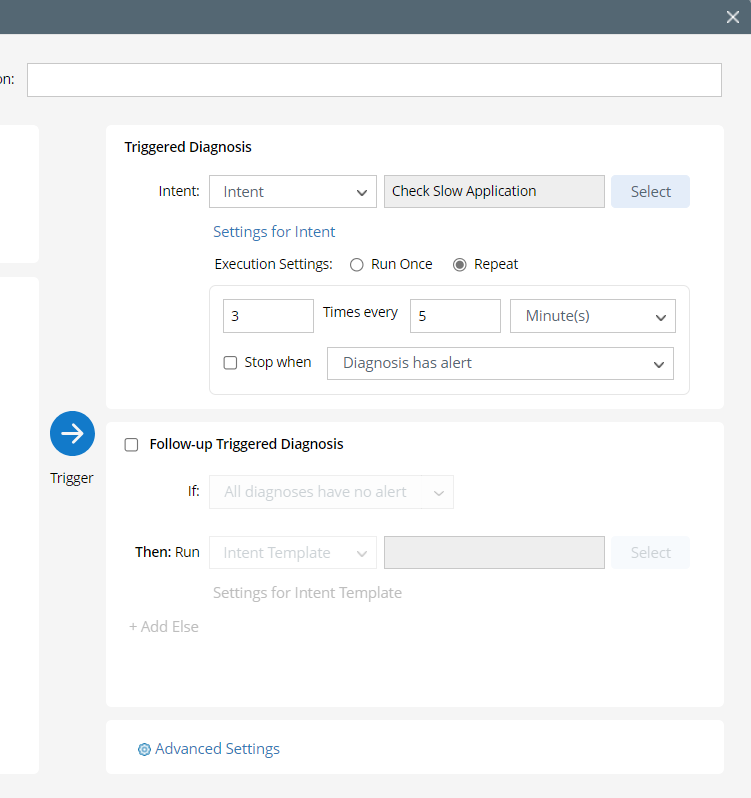Open the Settings for Intent link
The image size is (751, 798).
point(274,232)
